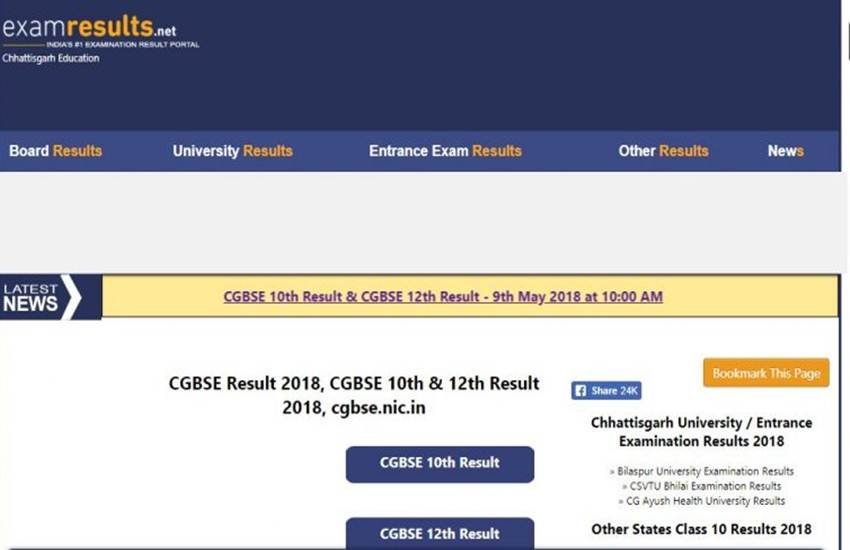This screenshot has height=550, width=850.
Task: Click the Other States Class 10 Results heading
Action: click(701, 529)
